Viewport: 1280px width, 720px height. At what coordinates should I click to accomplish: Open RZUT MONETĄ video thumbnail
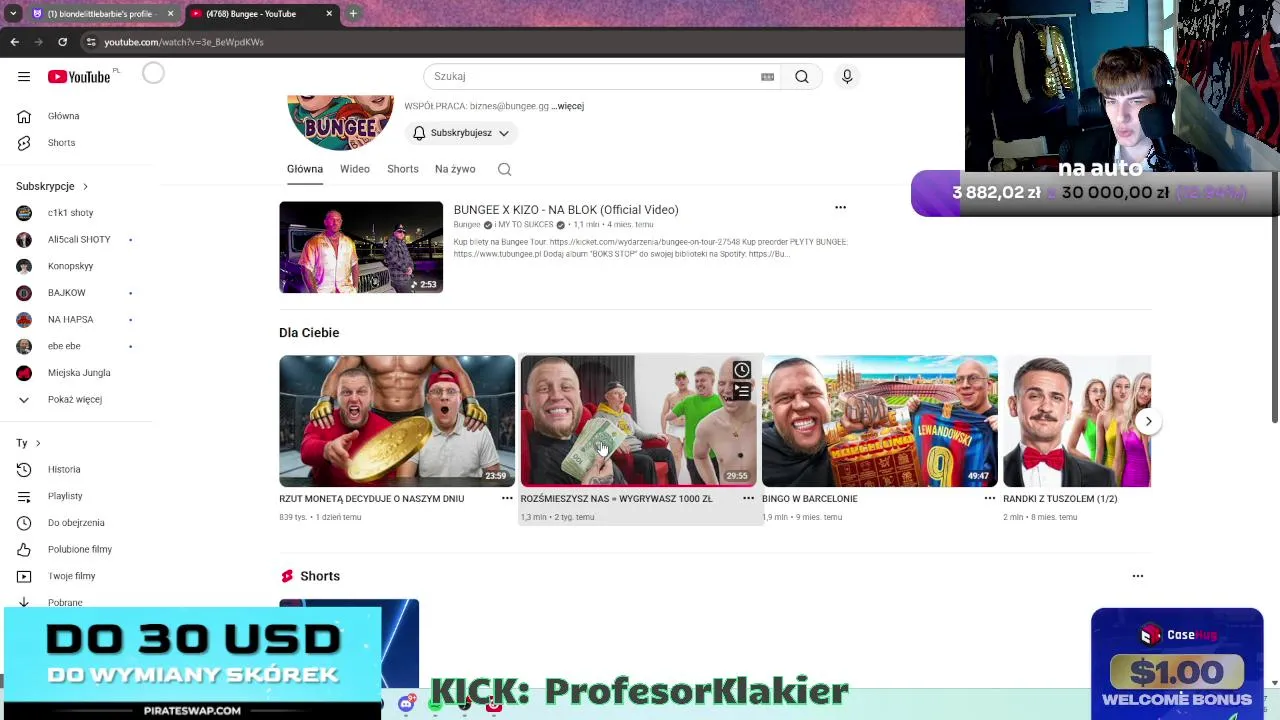(x=397, y=421)
